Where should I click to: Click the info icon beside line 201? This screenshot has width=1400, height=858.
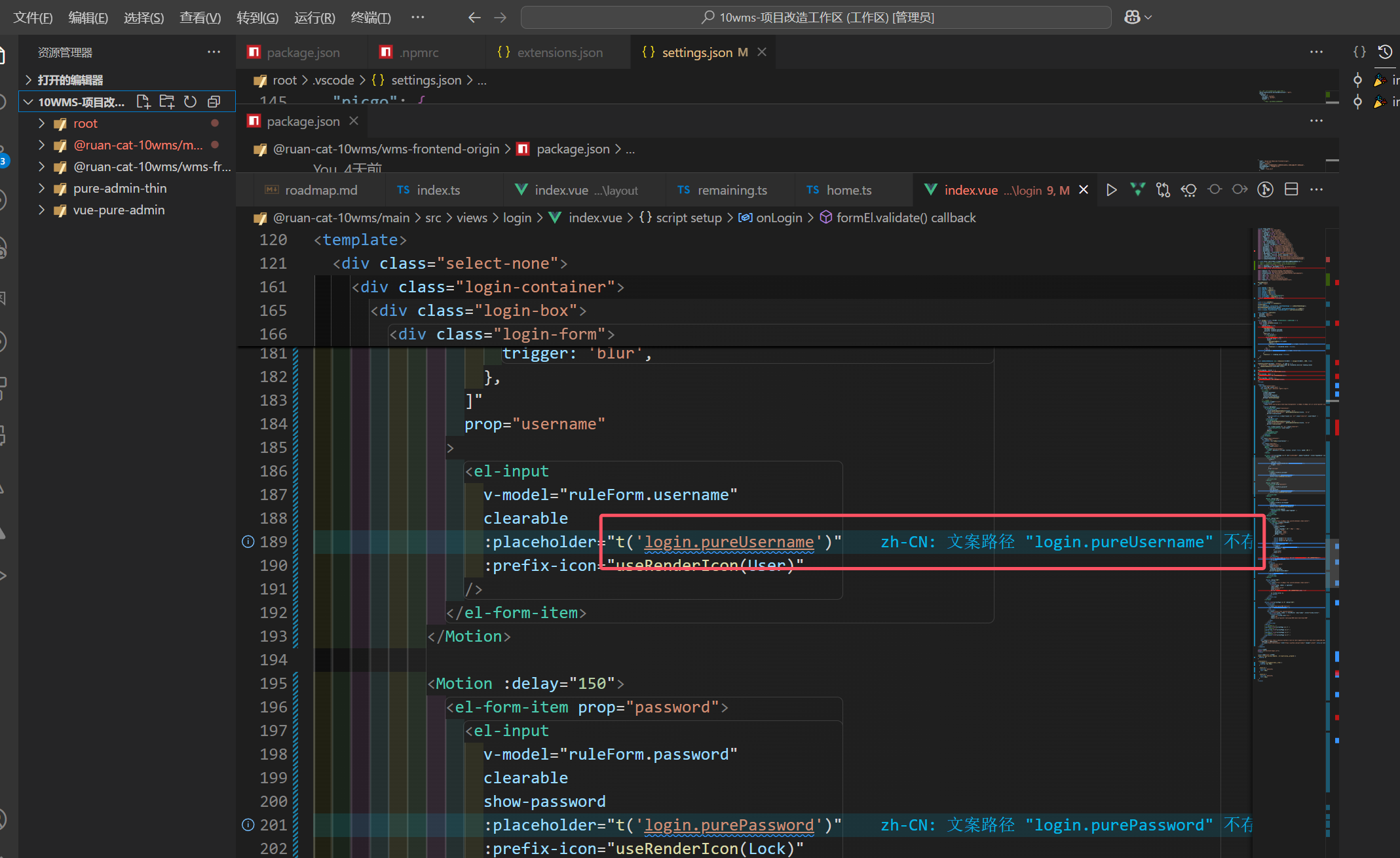click(248, 825)
